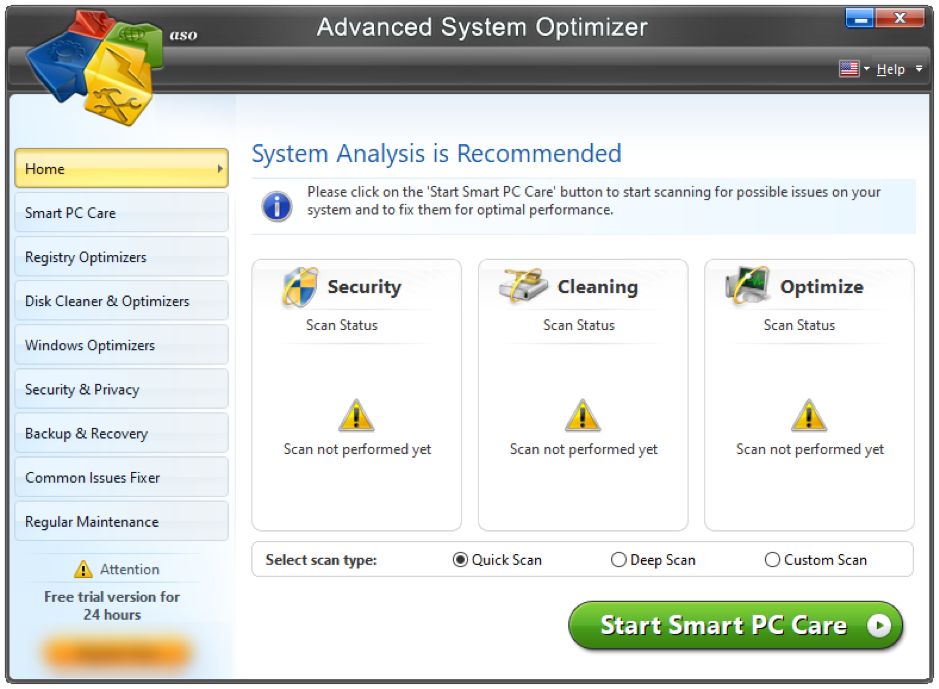Go to Registry Optimizers

tap(122, 257)
